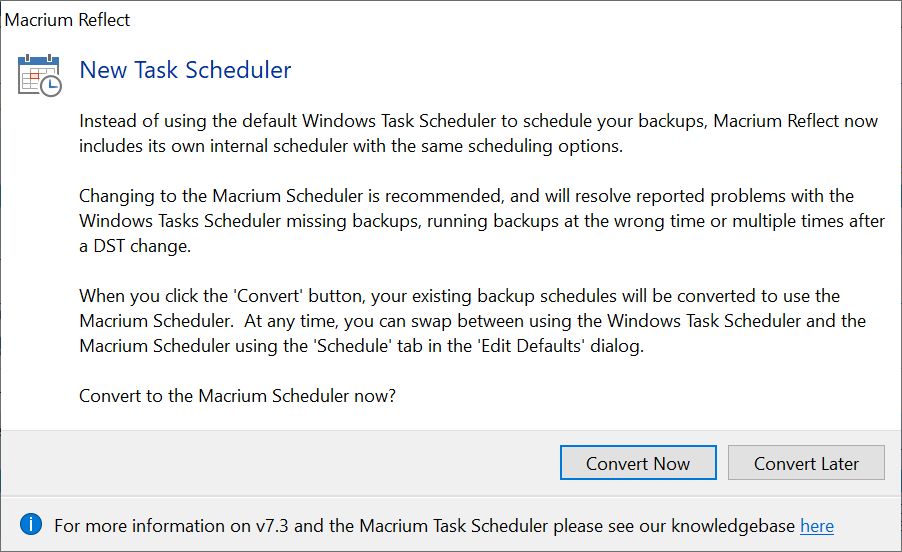Click the words 'a DST change'

135,246
